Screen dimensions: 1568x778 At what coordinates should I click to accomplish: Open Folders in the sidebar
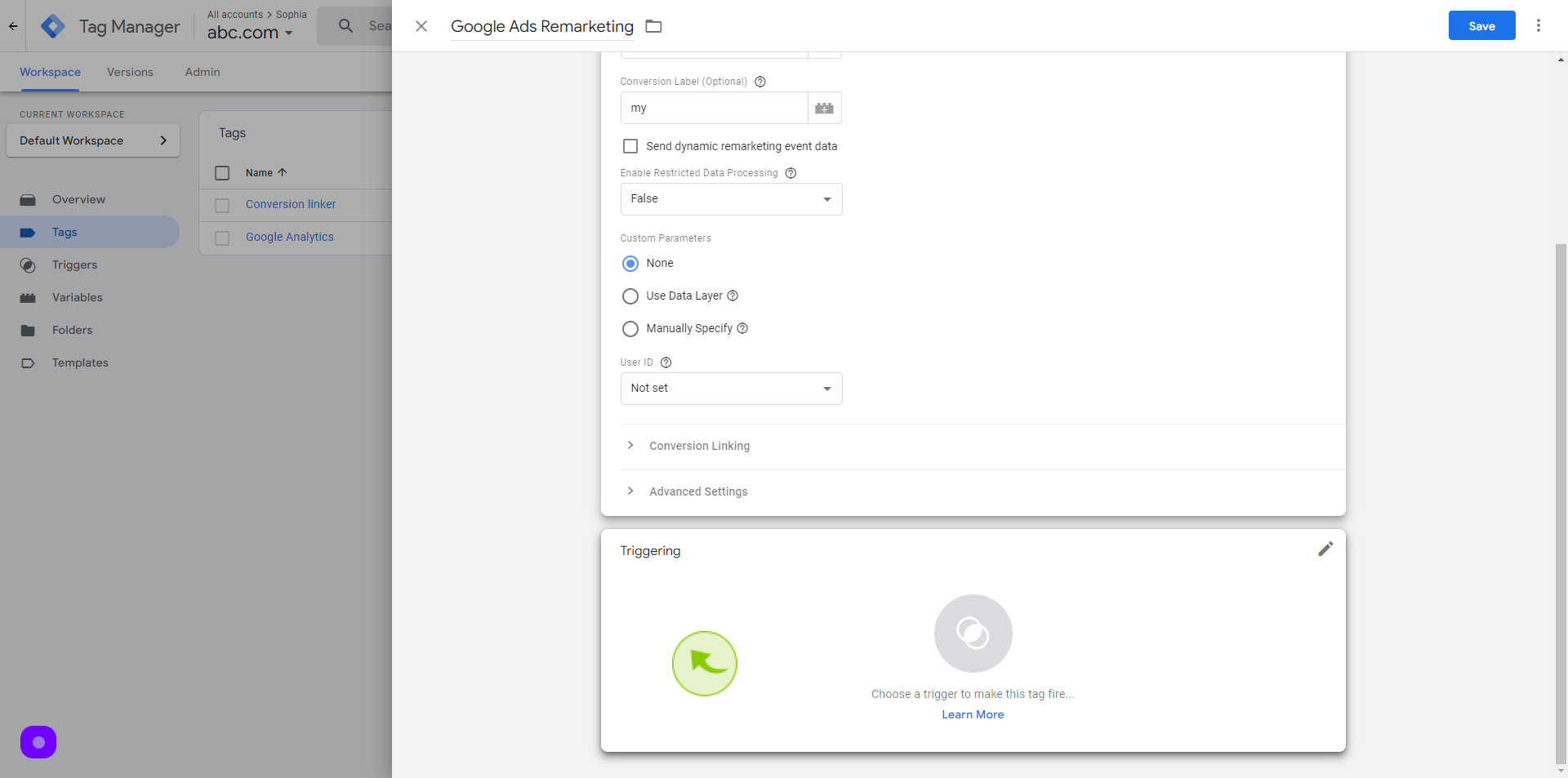pos(90,330)
